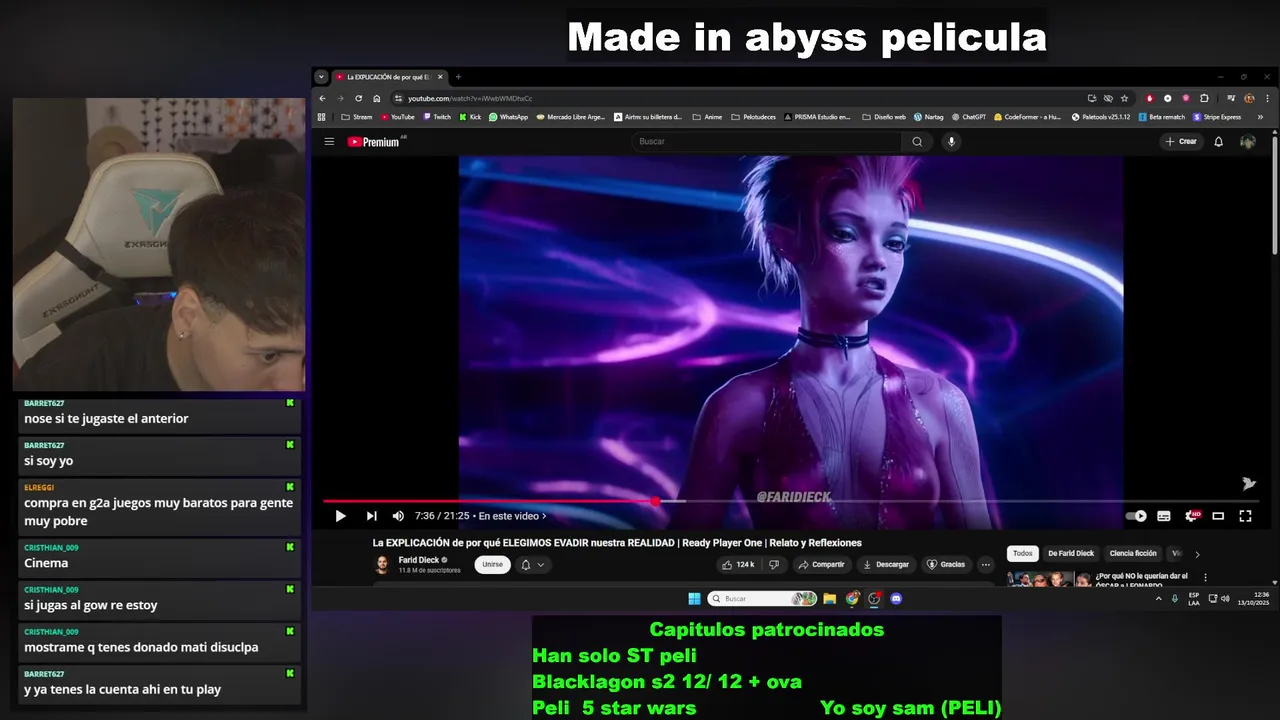Reload the browser page
The height and width of the screenshot is (720, 1280).
(358, 98)
